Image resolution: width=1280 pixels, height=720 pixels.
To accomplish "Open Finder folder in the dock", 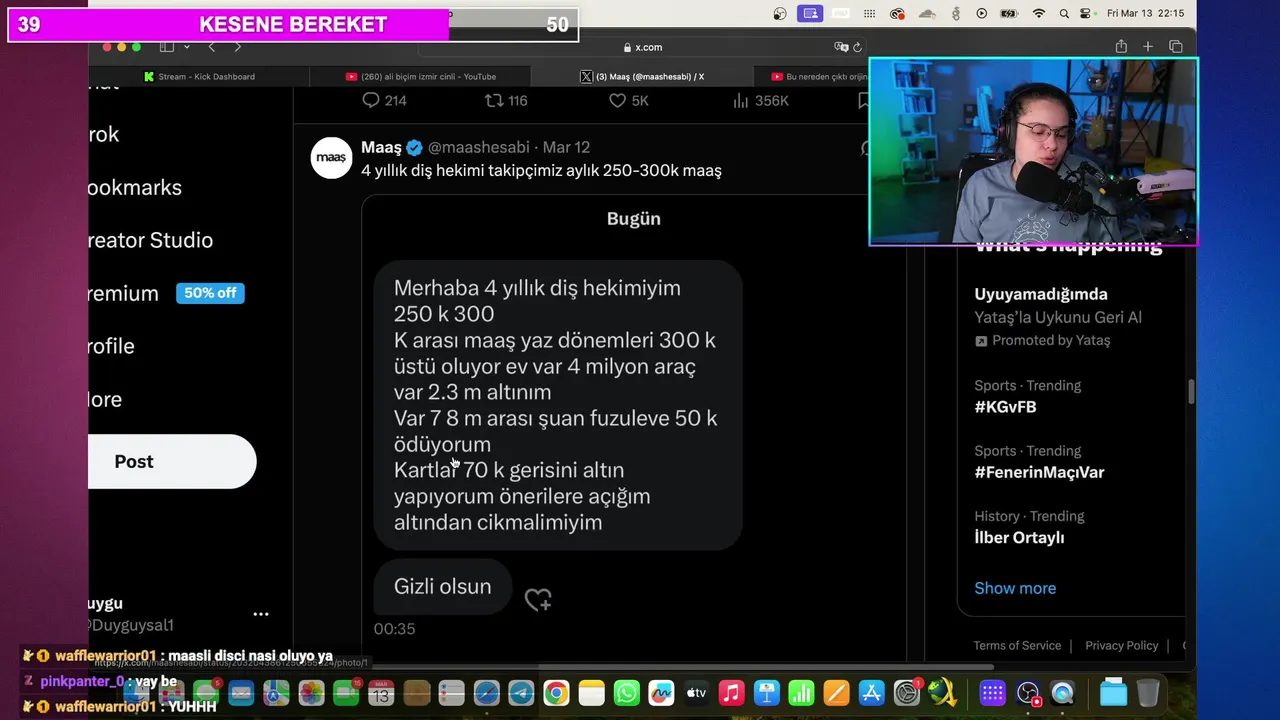I will tap(1113, 693).
